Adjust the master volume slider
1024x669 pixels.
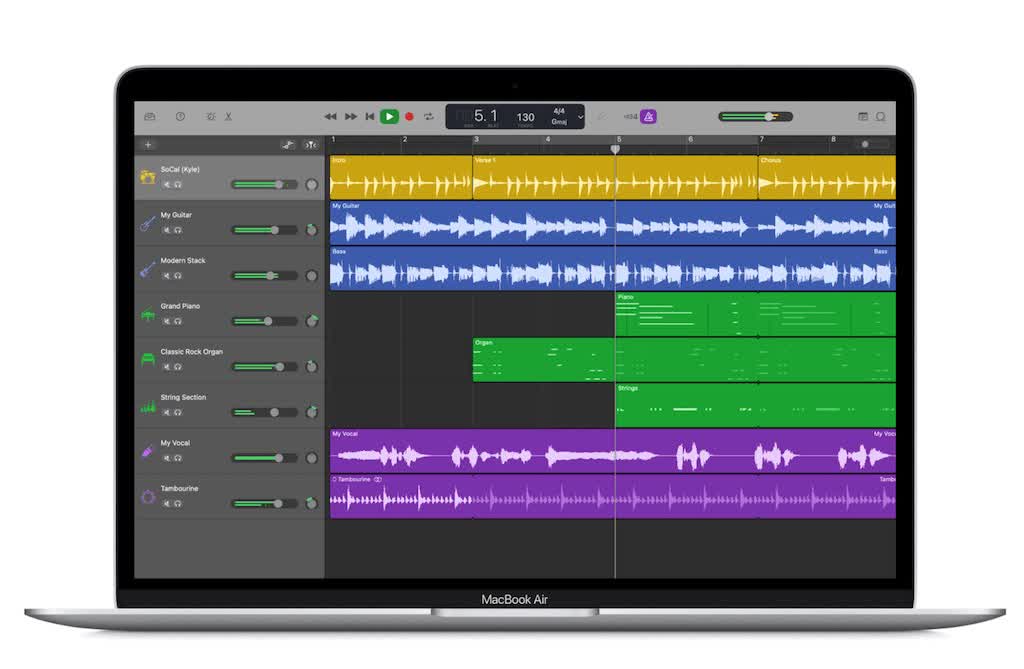pyautogui.click(x=770, y=116)
